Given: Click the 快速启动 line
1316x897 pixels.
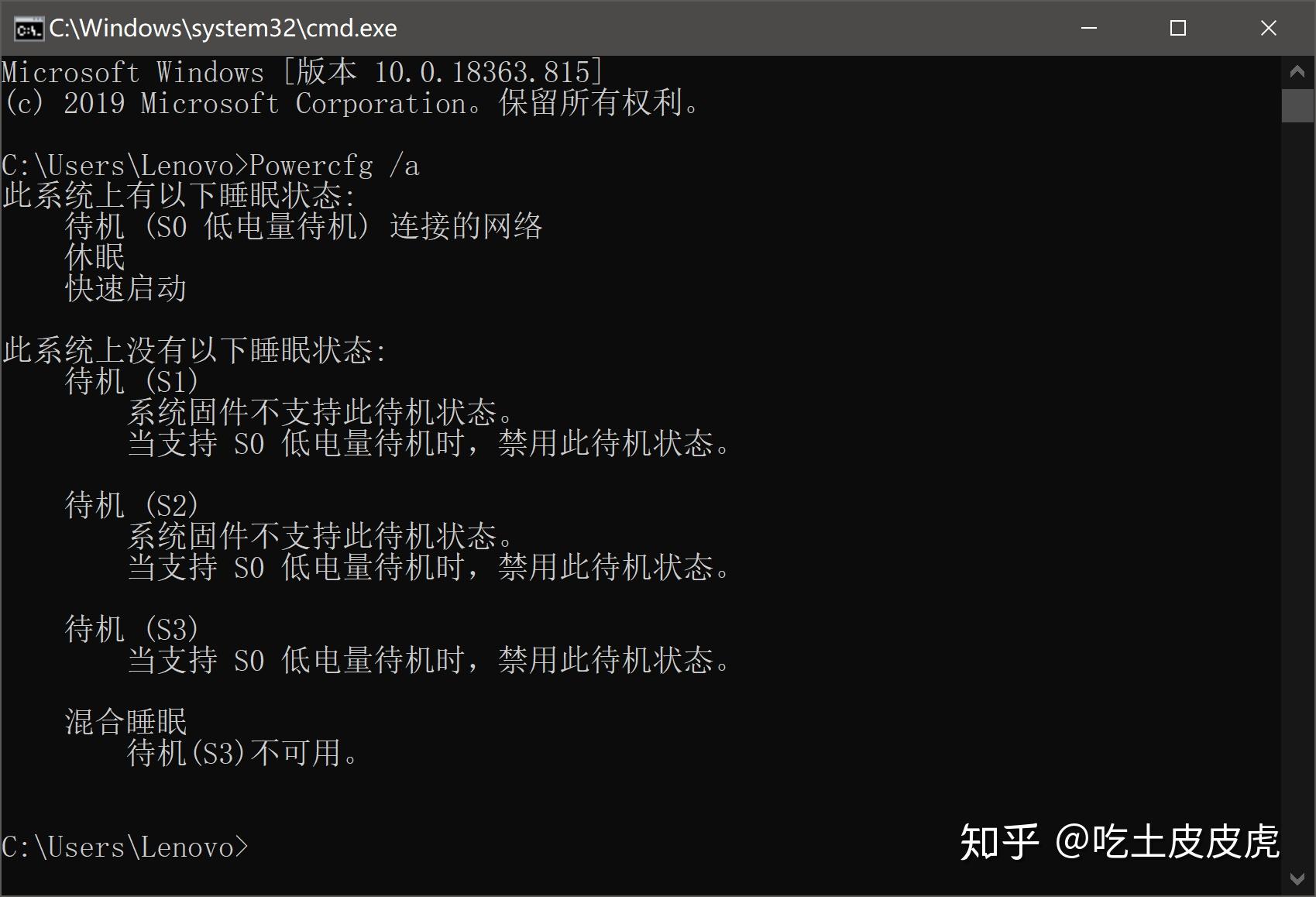Looking at the screenshot, I should tap(125, 288).
